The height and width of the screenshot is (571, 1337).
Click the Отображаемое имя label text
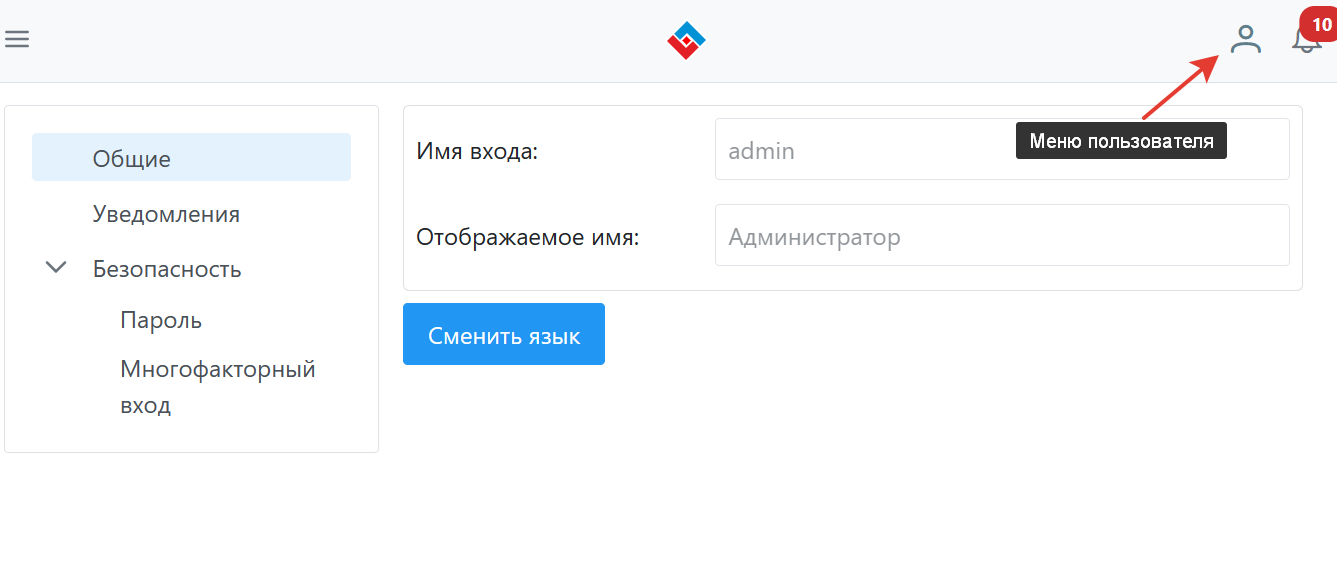527,238
